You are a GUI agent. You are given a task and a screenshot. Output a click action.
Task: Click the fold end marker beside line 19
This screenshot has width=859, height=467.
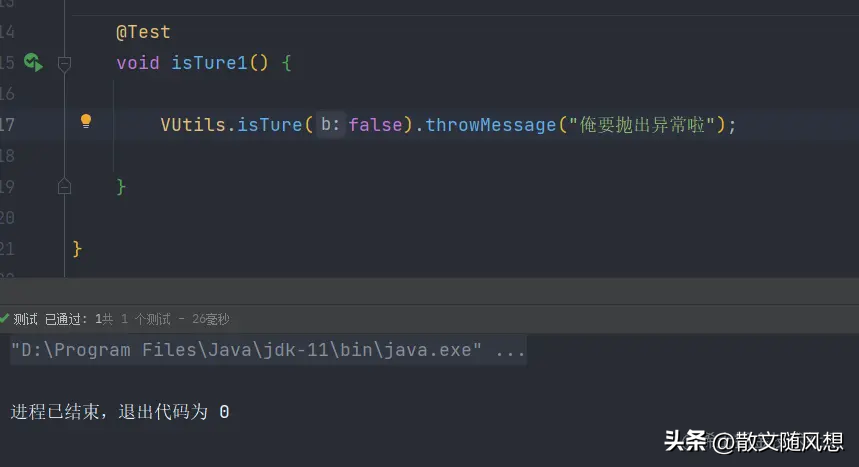coord(64,187)
